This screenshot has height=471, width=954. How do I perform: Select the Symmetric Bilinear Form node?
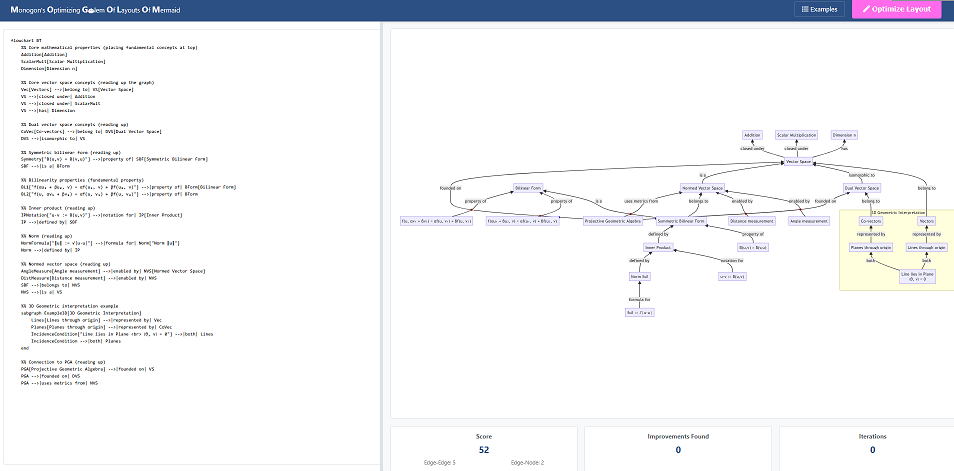point(682,221)
